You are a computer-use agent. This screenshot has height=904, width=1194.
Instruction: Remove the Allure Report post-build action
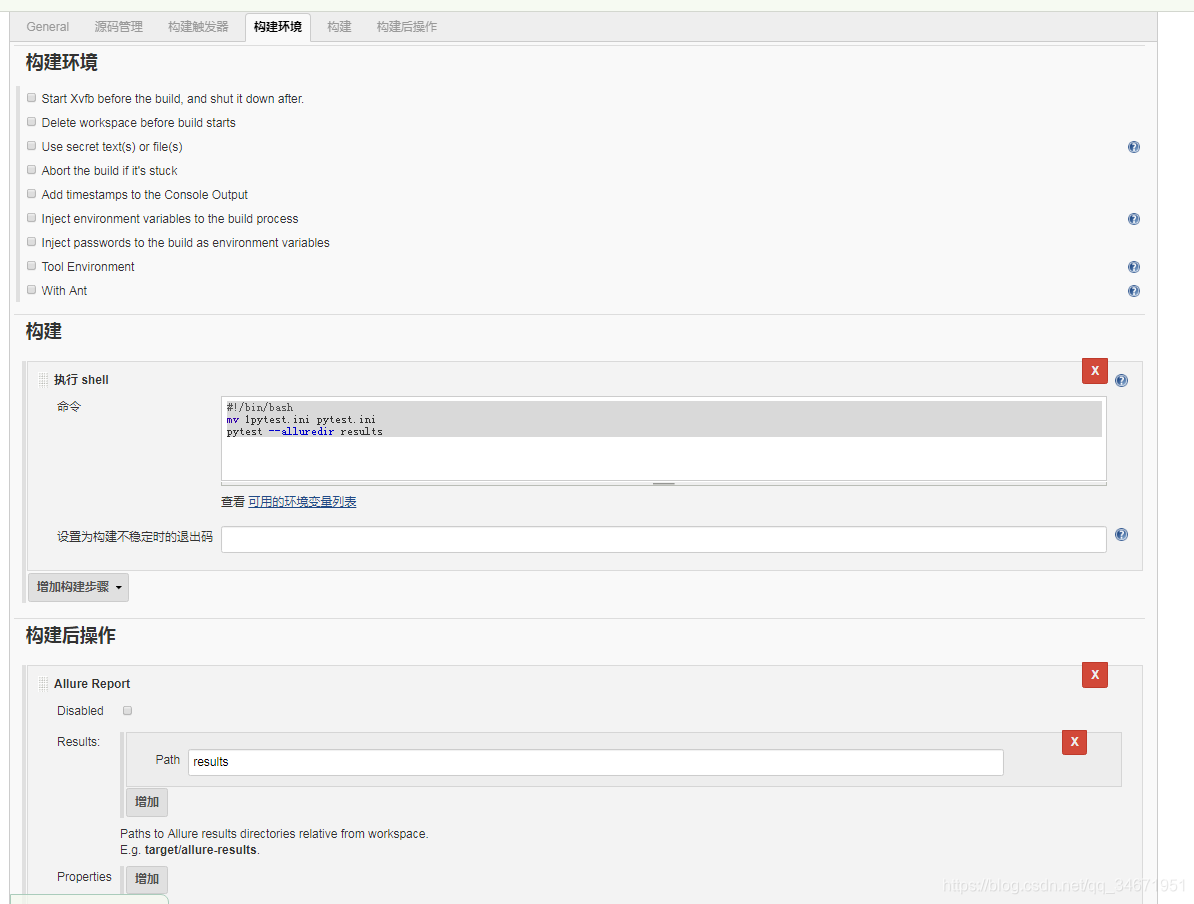point(1095,675)
